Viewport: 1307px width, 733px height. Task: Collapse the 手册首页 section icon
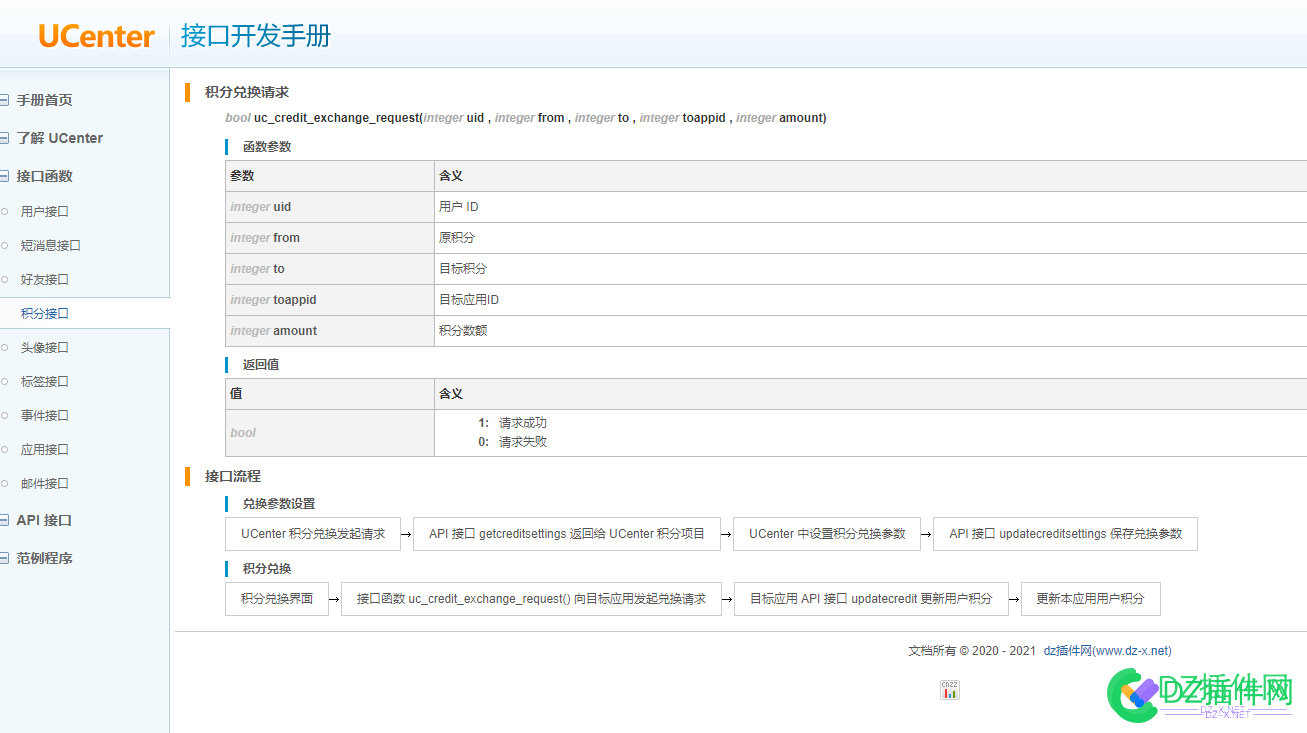point(4,100)
